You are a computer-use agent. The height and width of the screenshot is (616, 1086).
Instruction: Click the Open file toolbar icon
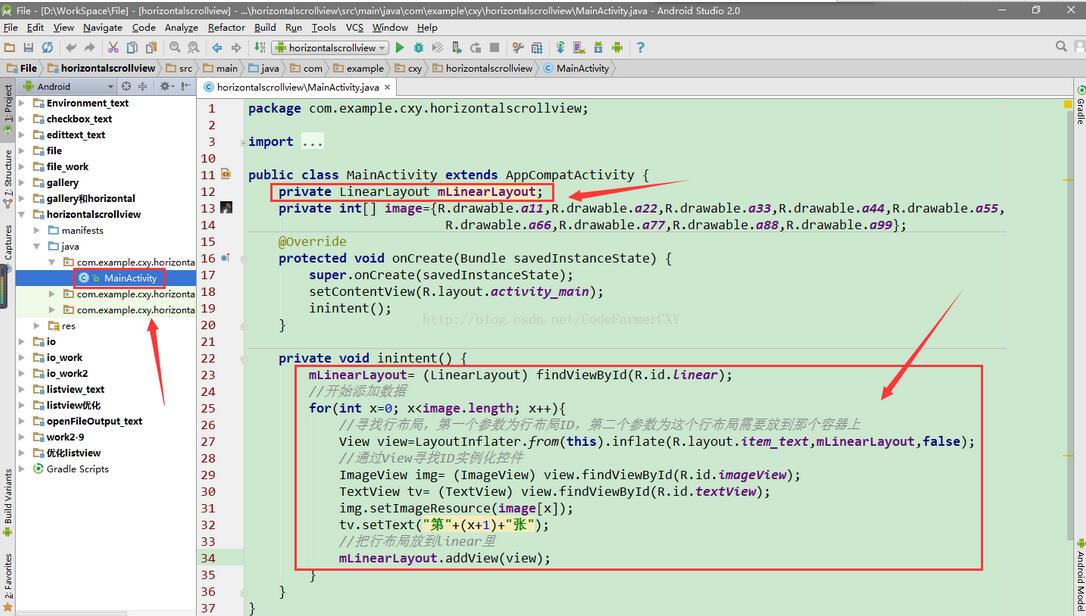(10, 47)
